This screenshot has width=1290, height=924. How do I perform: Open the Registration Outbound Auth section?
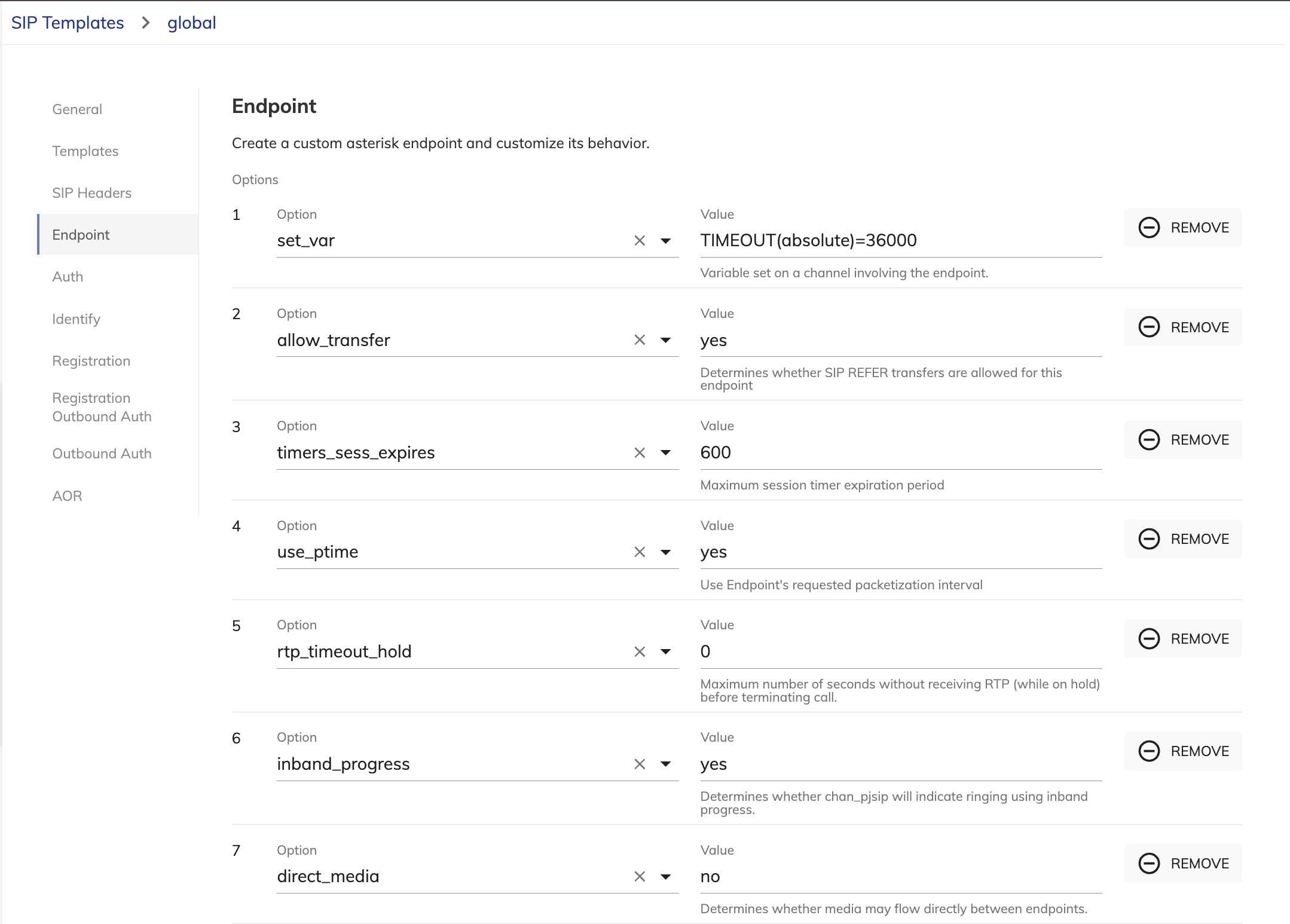pos(102,407)
